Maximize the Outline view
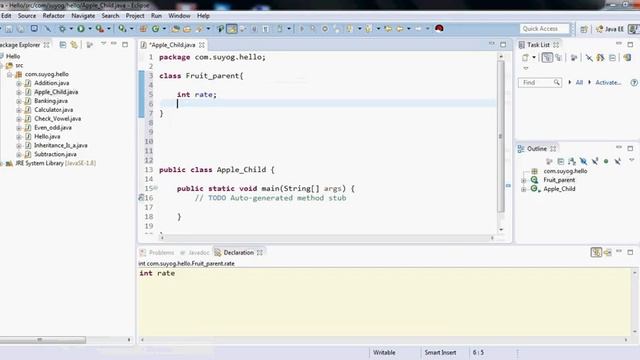The image size is (640, 360). pyautogui.click(x=630, y=148)
